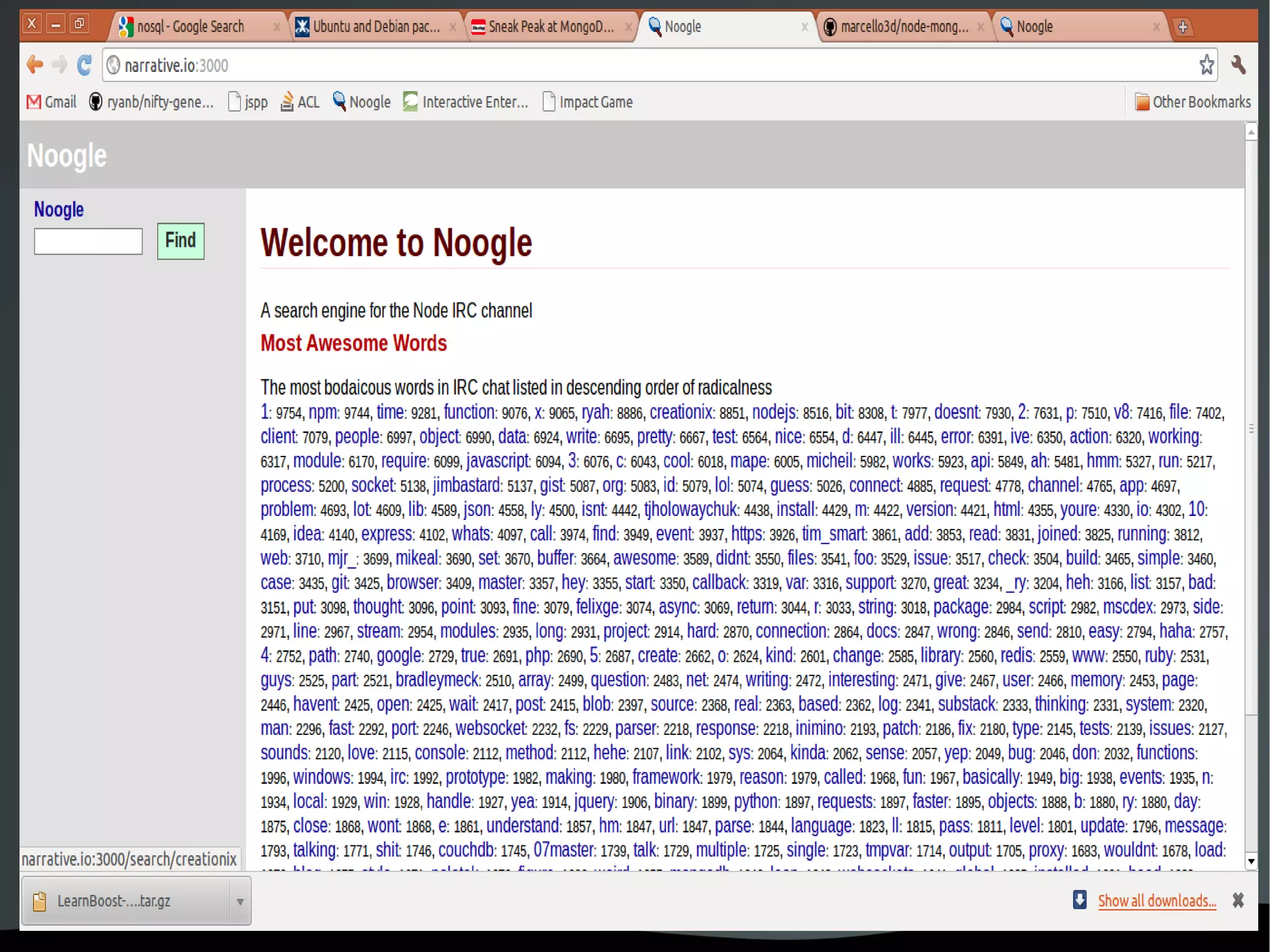The width and height of the screenshot is (1270, 952).
Task: Open the Gmail bookmark
Action: pyautogui.click(x=51, y=102)
